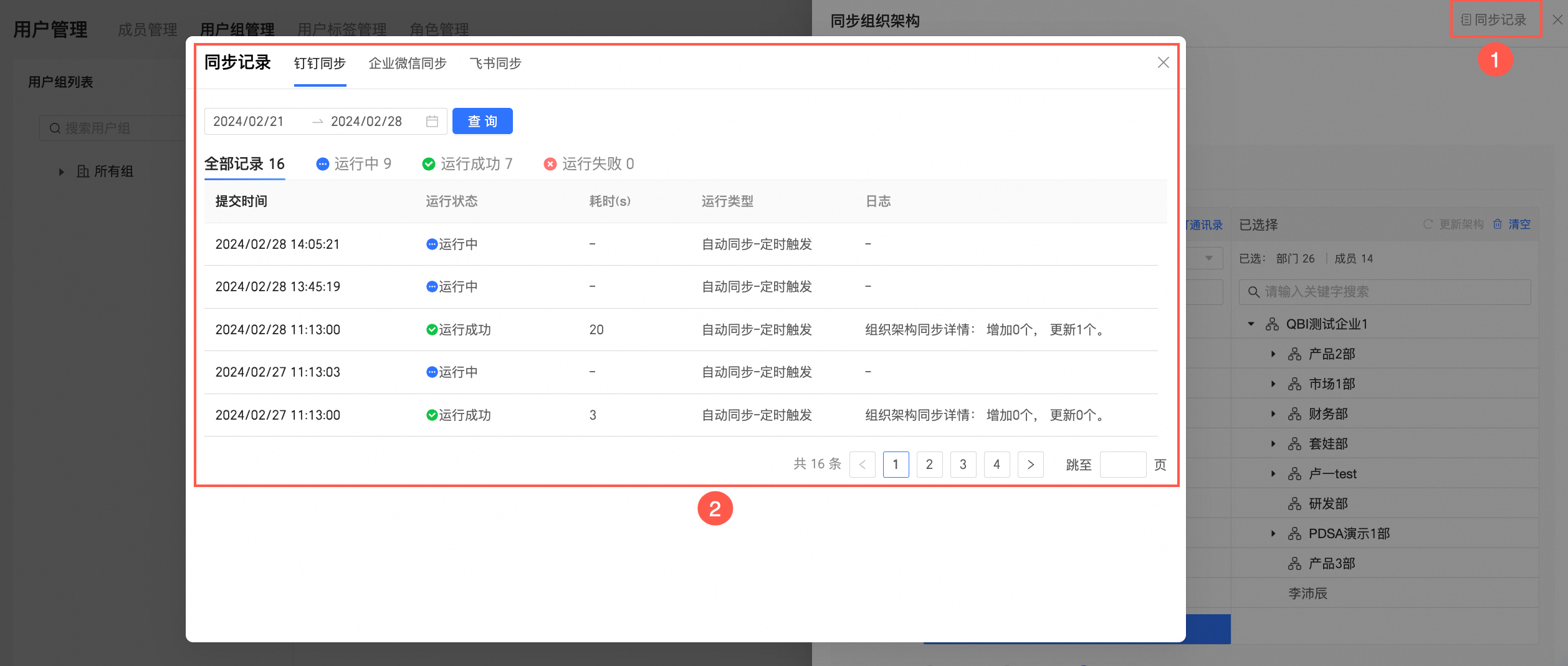Screen dimensions: 1568x666
Task: Click running status icon of 11:13:03 row
Action: 432,372
